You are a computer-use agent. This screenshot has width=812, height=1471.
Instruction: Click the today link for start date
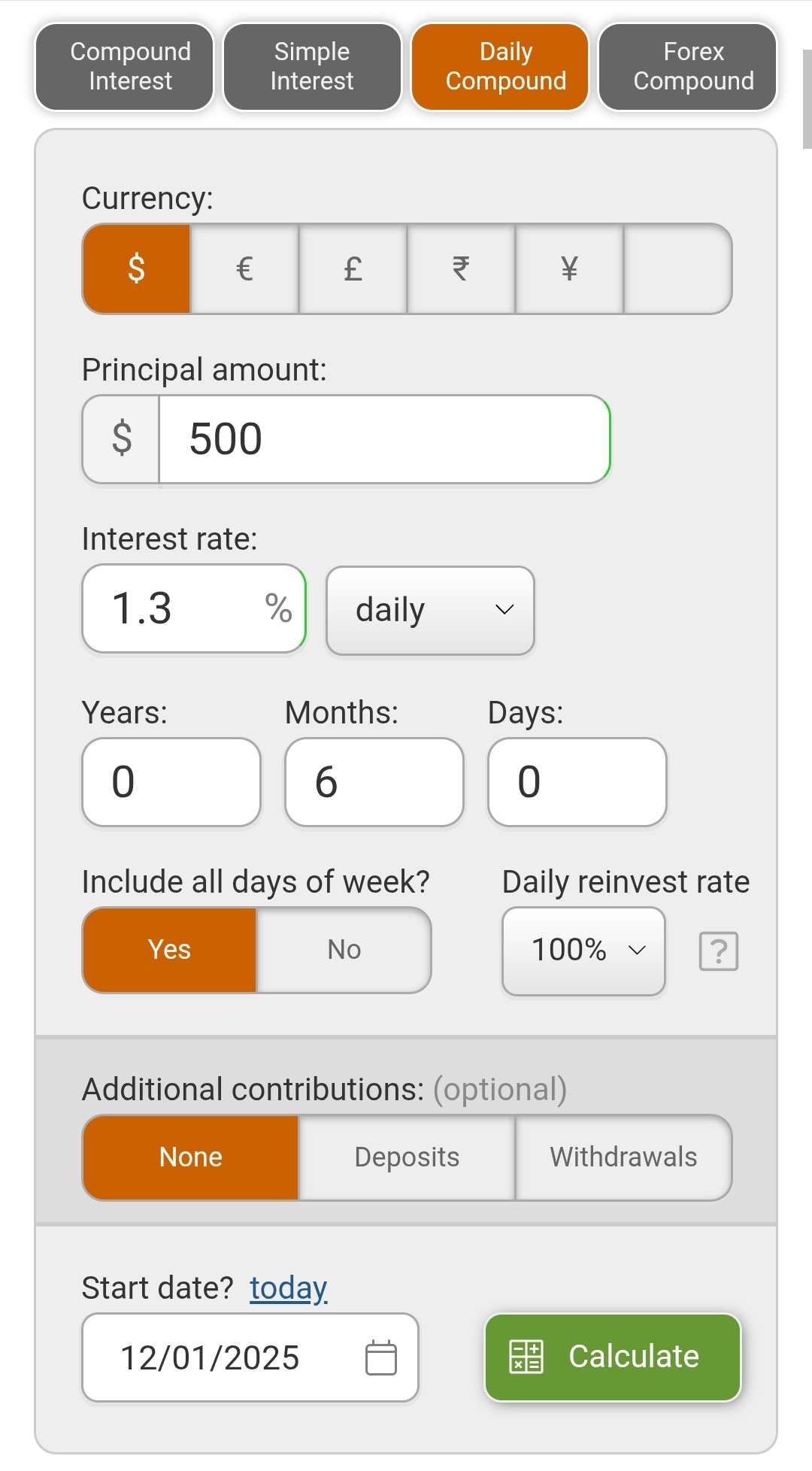[x=289, y=1288]
